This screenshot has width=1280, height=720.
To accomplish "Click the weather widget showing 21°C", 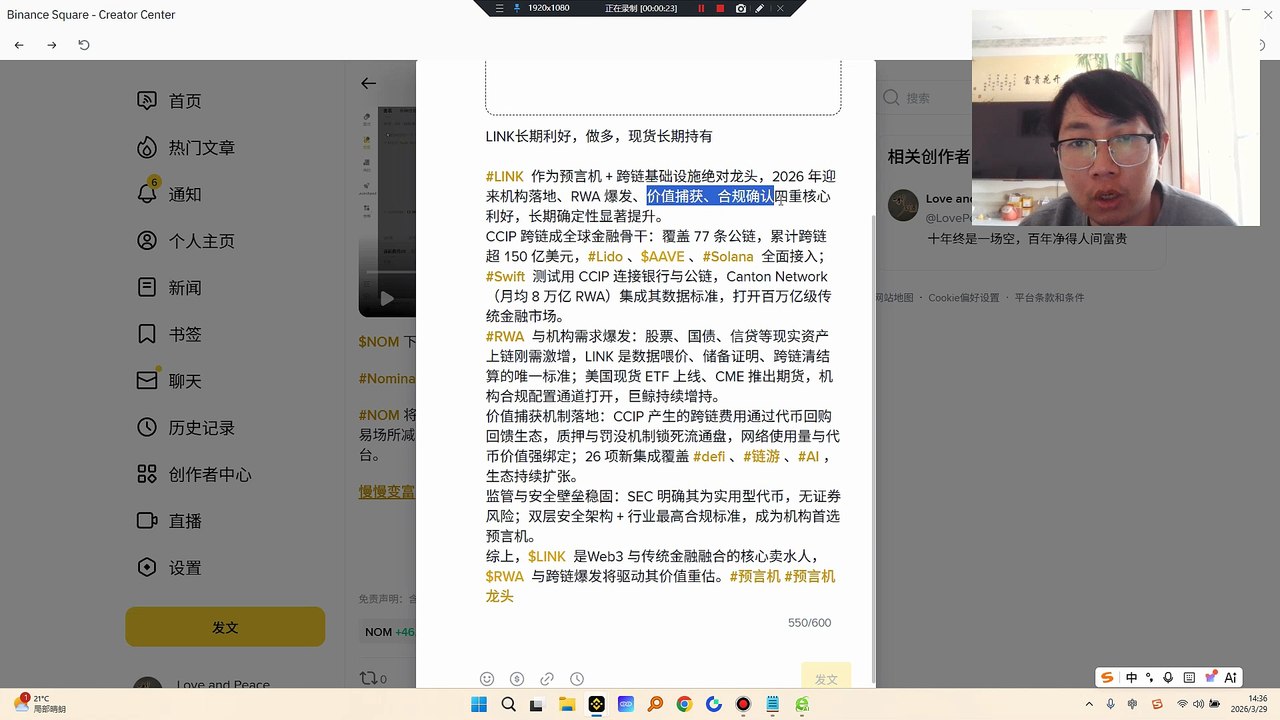I will [40, 704].
